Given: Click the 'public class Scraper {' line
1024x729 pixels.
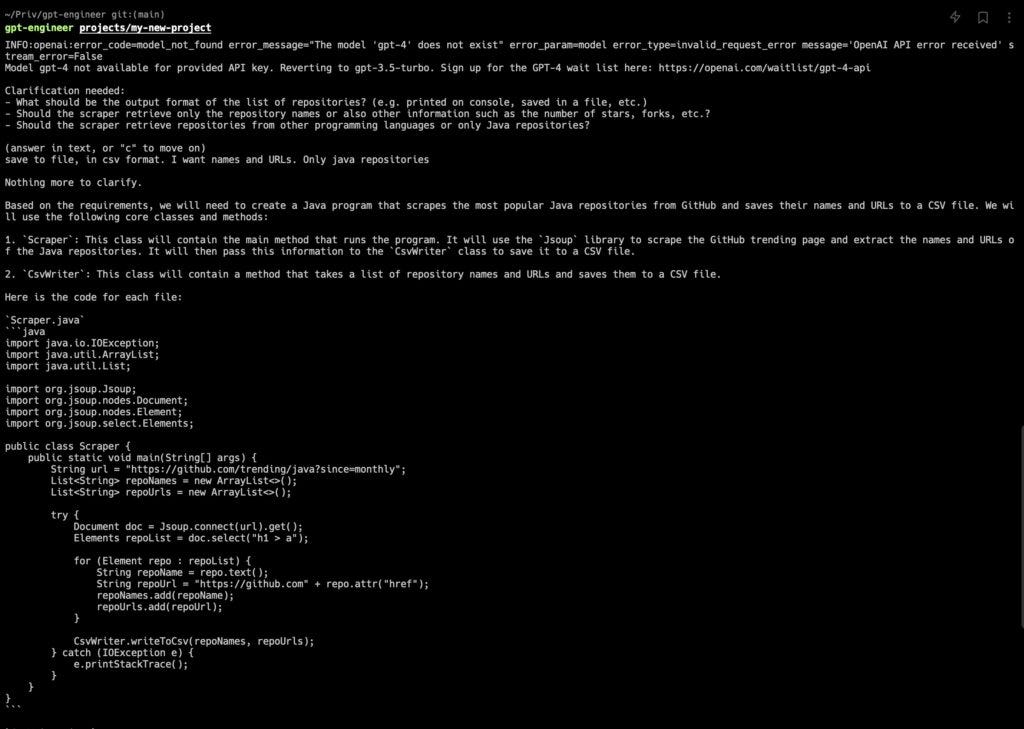Looking at the screenshot, I should 68,447.
